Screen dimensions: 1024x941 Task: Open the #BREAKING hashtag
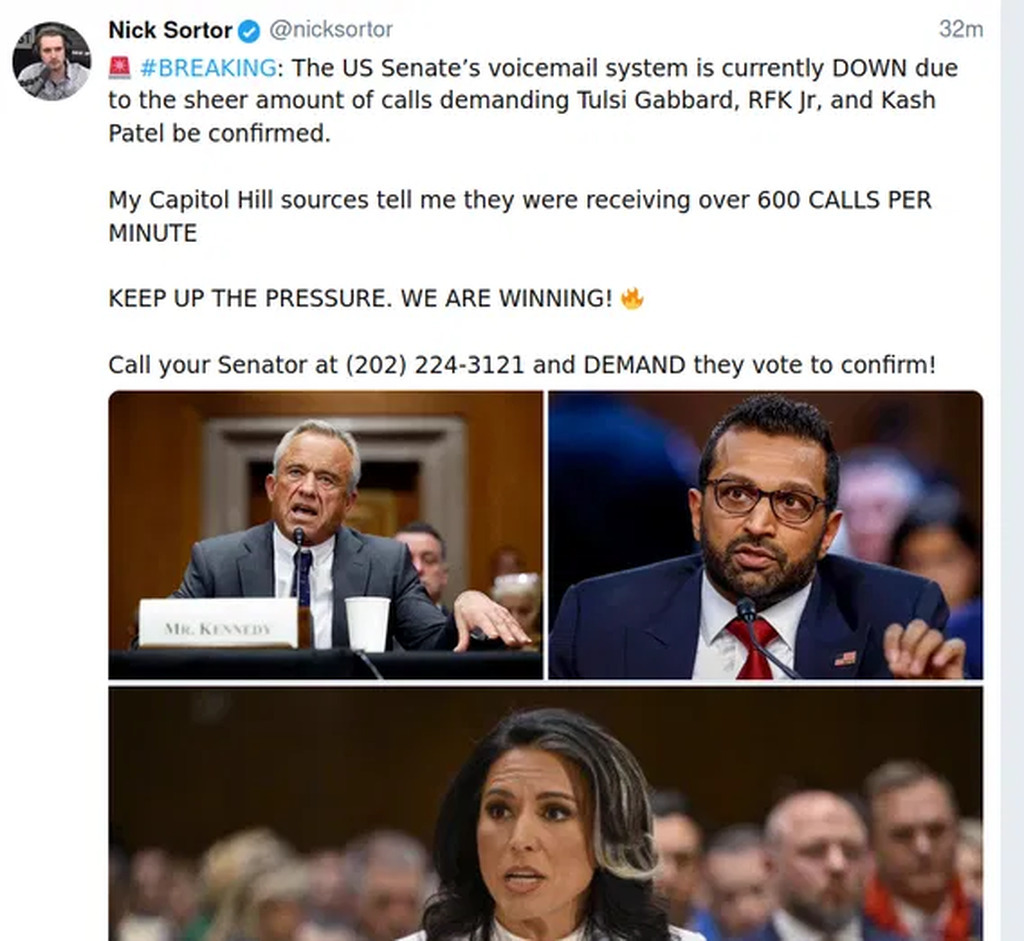[208, 68]
